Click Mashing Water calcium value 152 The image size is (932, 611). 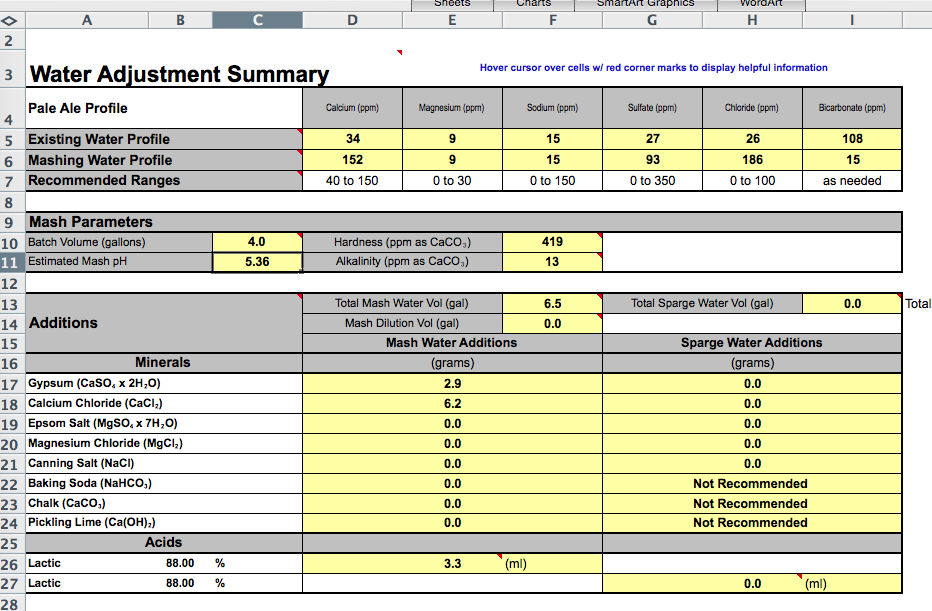pyautogui.click(x=352, y=160)
